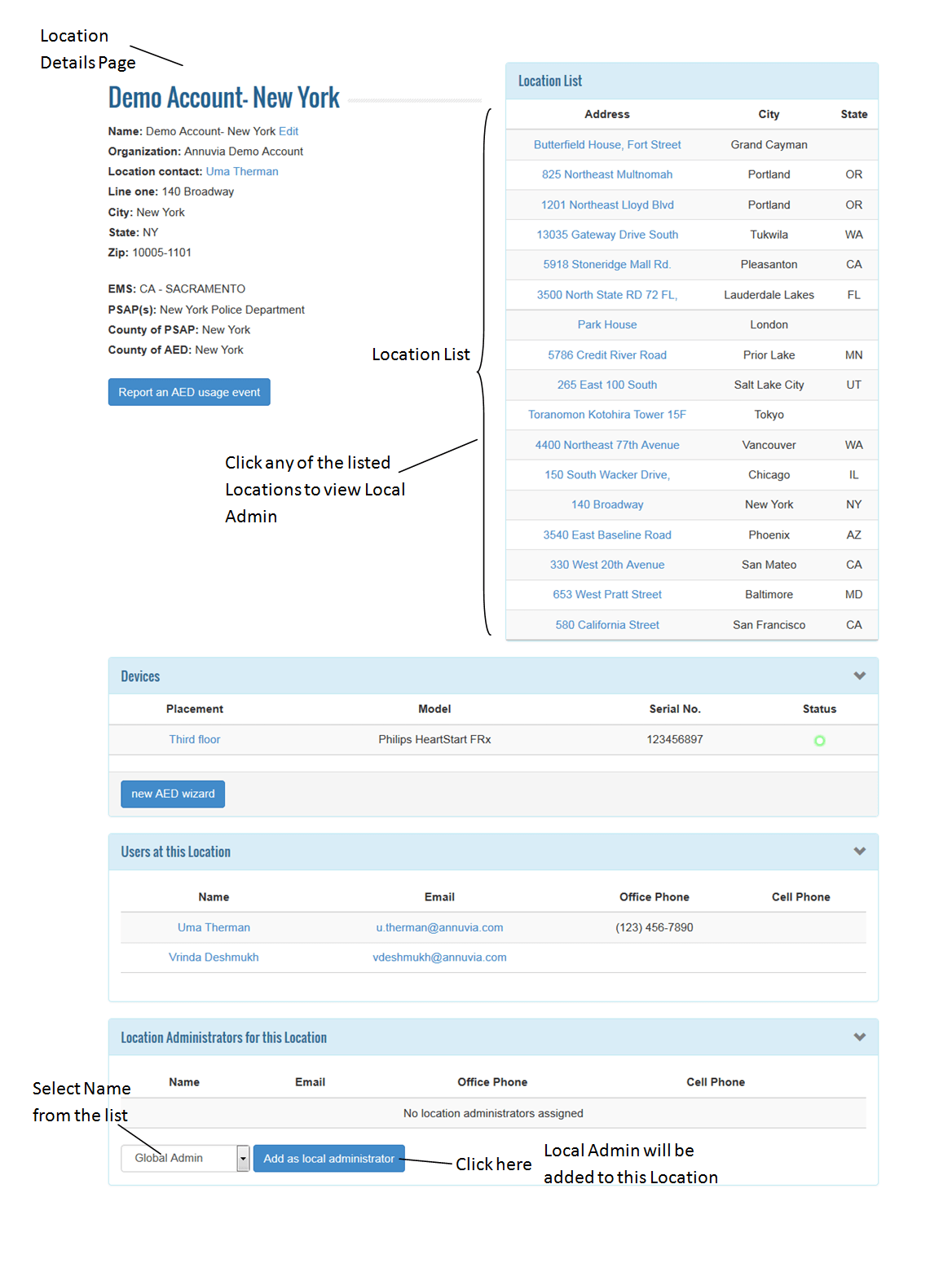Open the Third floor device placement link

[195, 739]
